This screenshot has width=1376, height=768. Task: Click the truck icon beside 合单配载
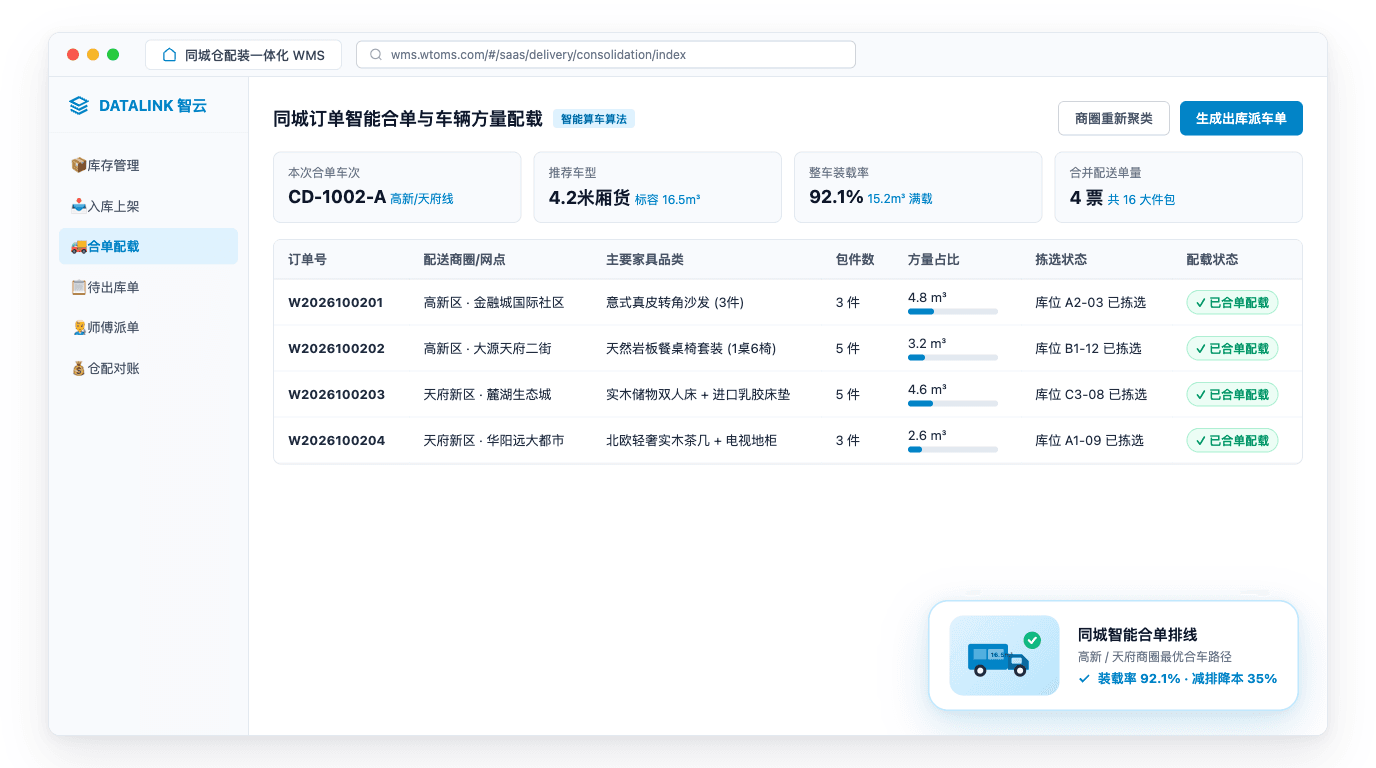(78, 246)
